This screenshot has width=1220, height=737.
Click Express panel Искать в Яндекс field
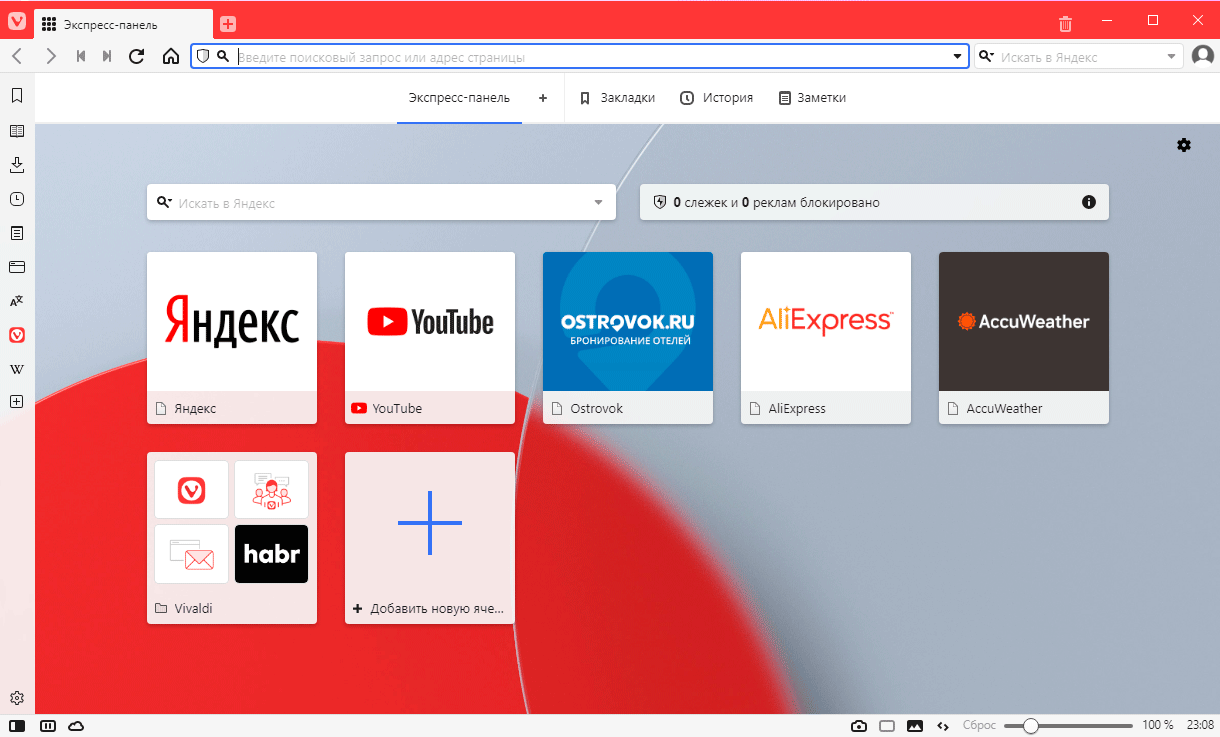[383, 202]
